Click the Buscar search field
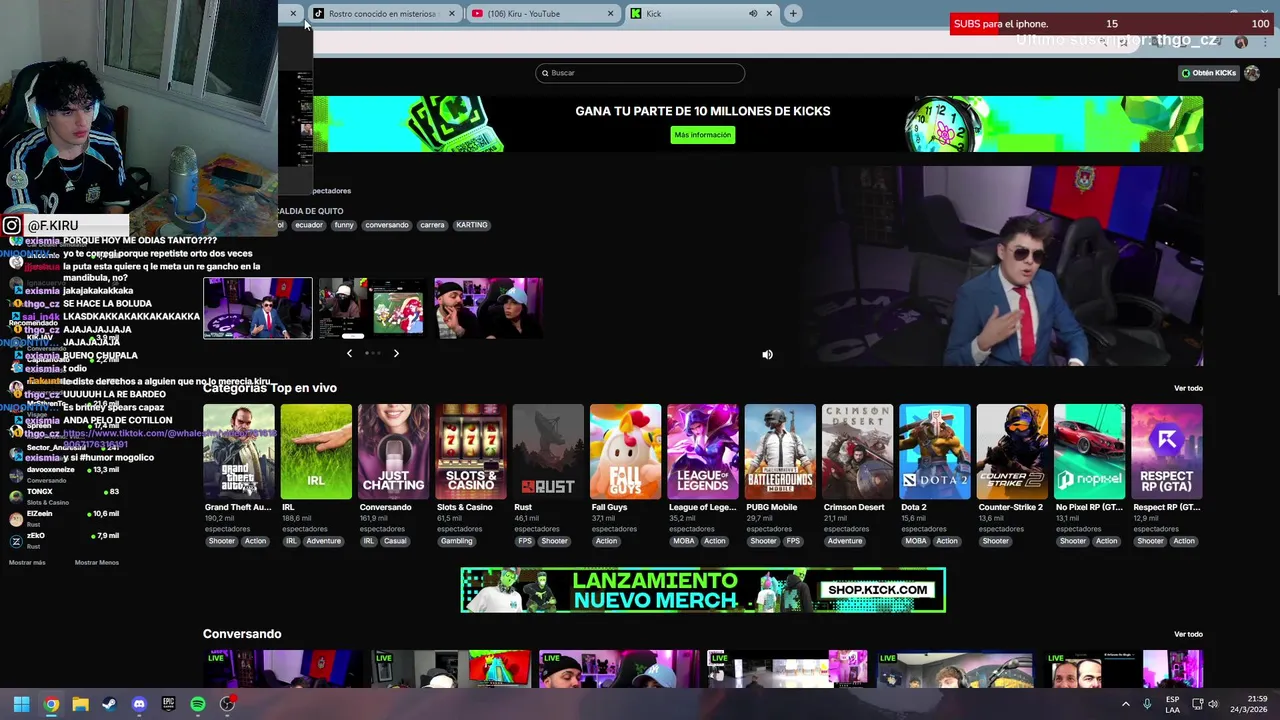1280x720 pixels. click(x=640, y=73)
